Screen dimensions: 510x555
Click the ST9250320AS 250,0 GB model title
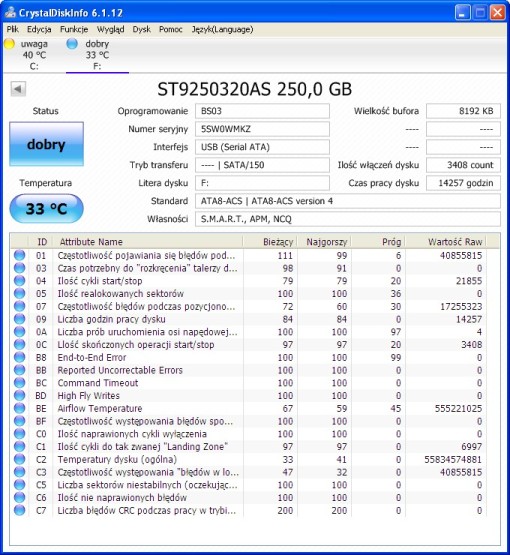[x=254, y=89]
